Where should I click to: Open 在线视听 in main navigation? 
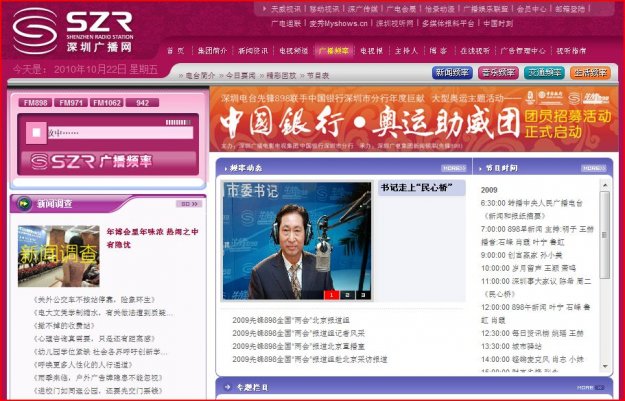point(475,51)
